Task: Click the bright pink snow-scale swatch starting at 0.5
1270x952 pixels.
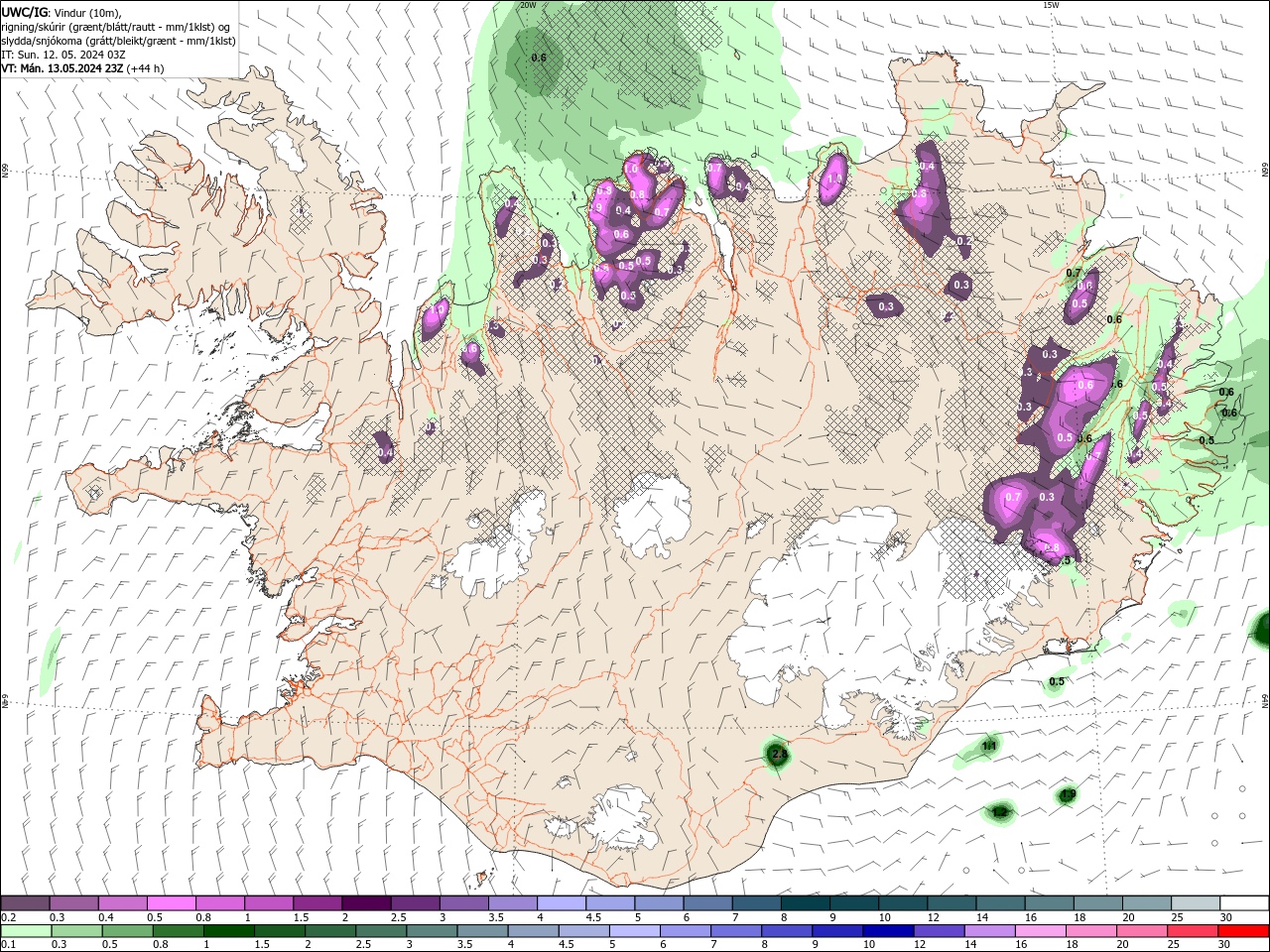Action: click(x=171, y=903)
